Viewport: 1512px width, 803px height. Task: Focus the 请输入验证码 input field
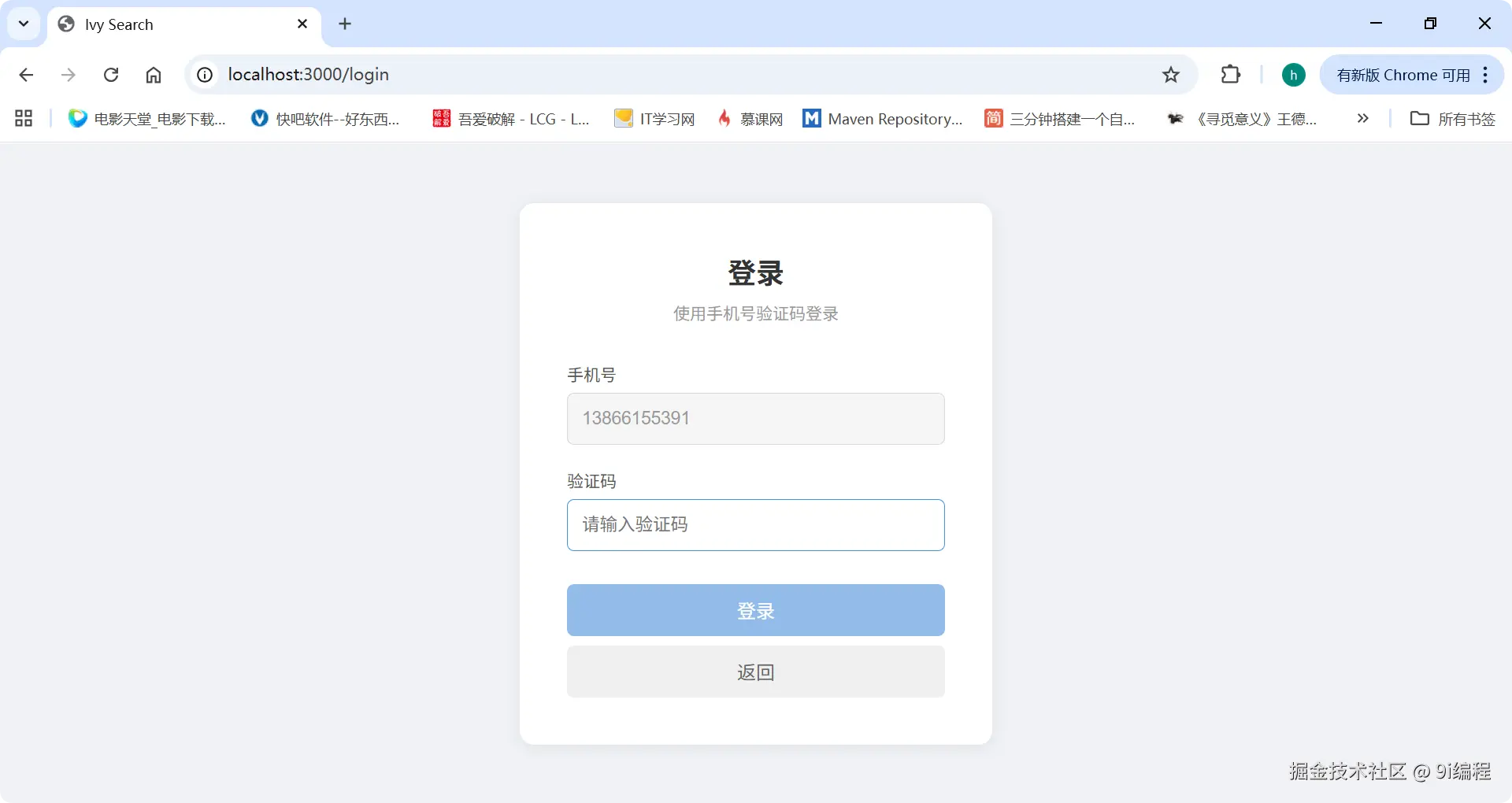[x=756, y=525]
